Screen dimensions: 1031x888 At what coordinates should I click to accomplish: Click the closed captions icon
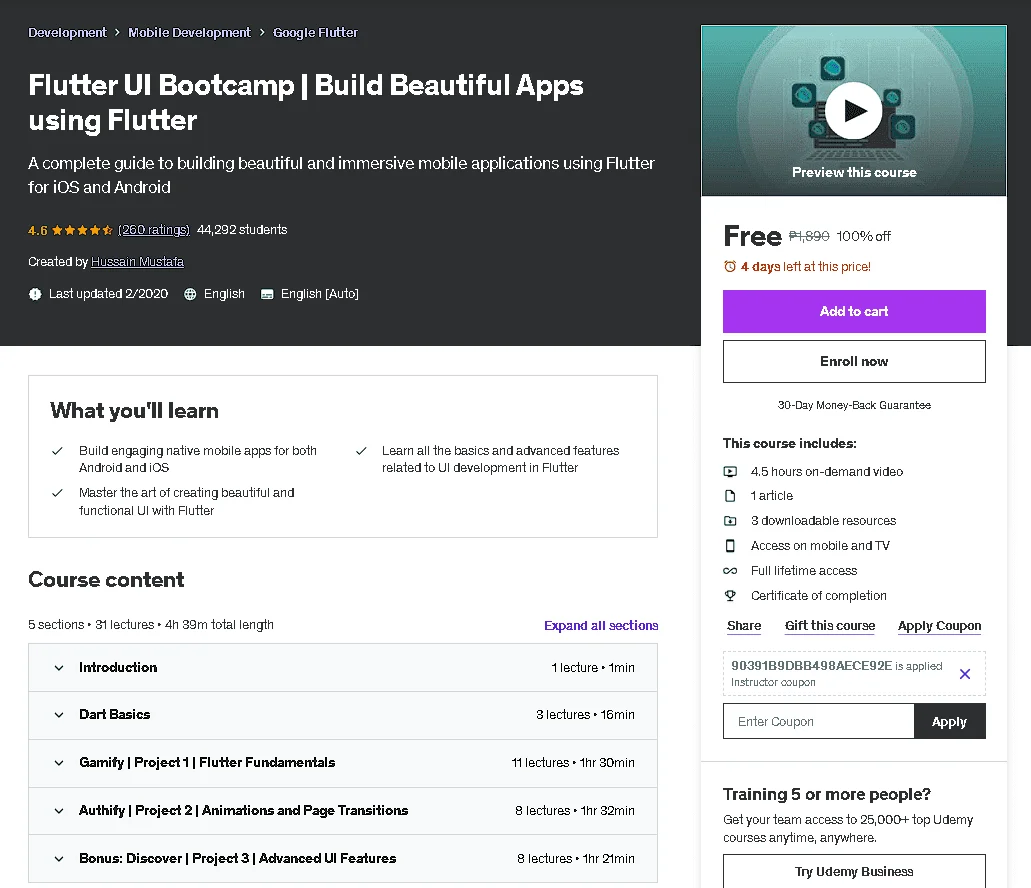click(267, 294)
